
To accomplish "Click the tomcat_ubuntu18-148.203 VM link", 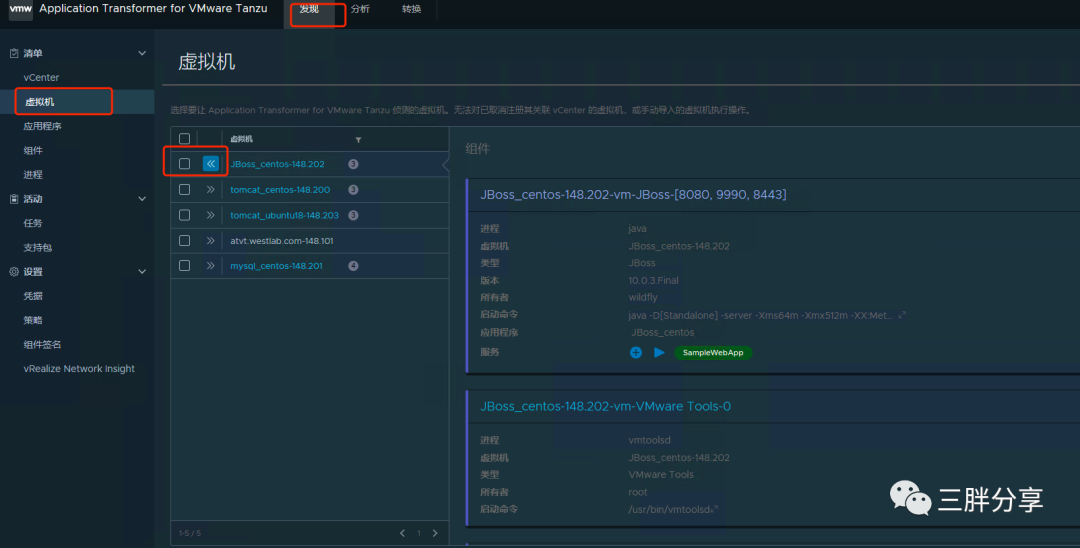I will pos(284,215).
